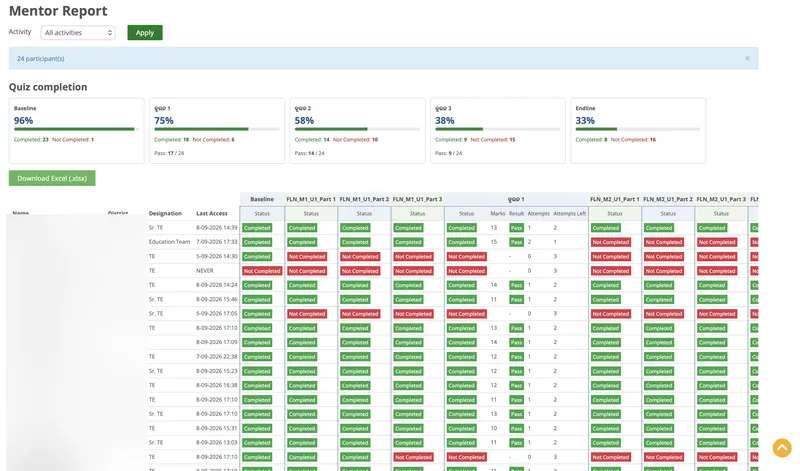
Task: Click the Baseline 'Not Completed' status badge
Action: [262, 271]
